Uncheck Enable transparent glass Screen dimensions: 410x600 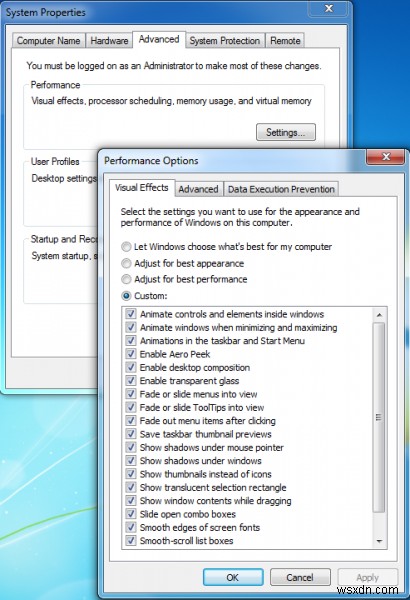pos(131,381)
